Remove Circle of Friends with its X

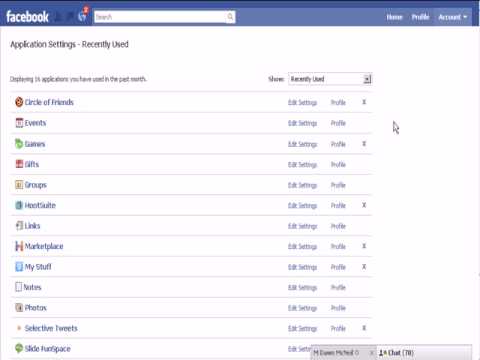click(x=364, y=102)
